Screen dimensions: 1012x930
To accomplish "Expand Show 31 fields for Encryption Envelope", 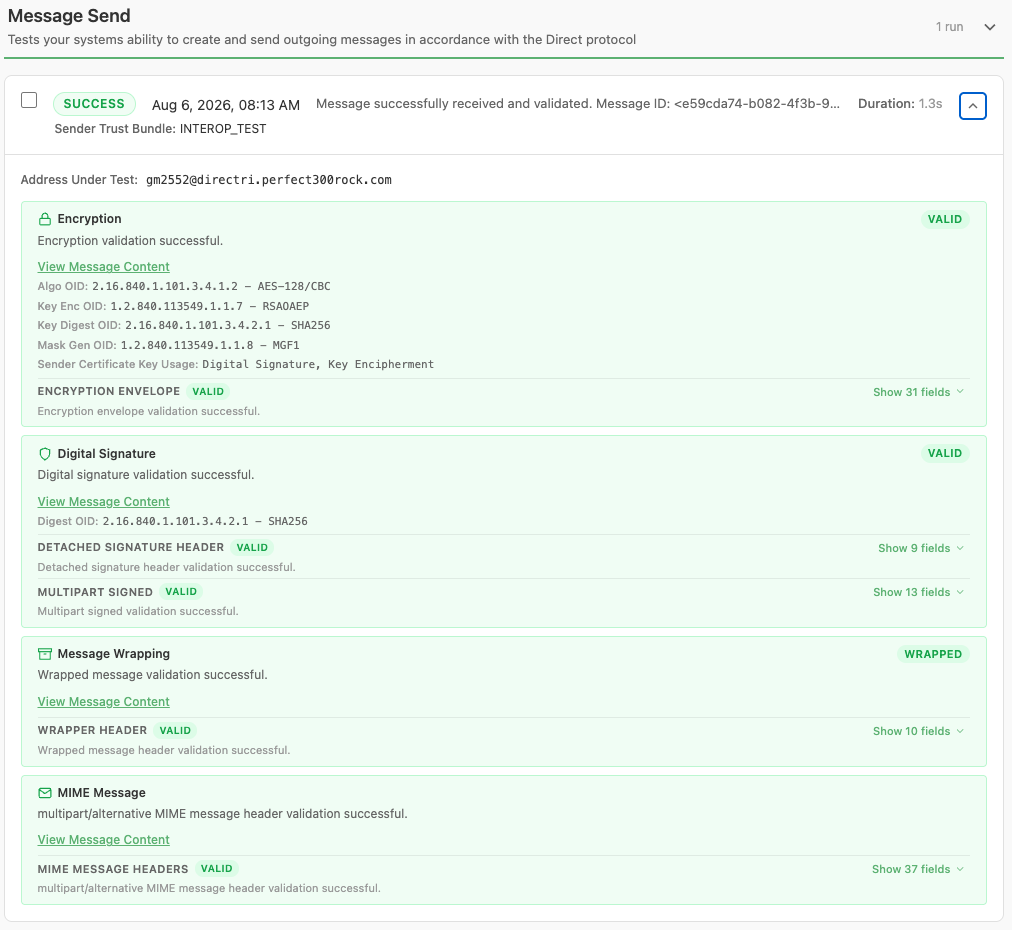I will point(918,392).
